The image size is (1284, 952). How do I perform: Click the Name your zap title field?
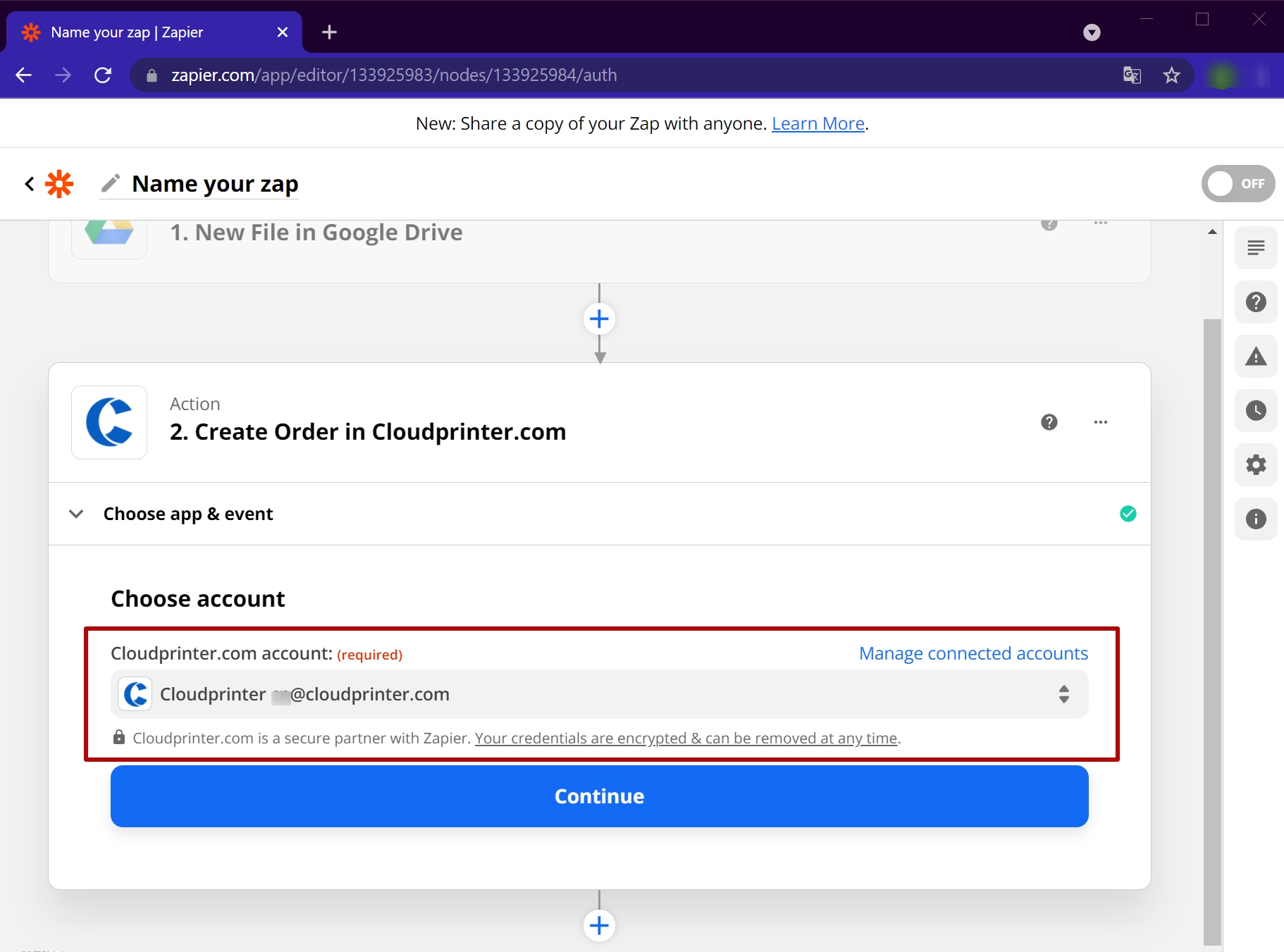[215, 184]
